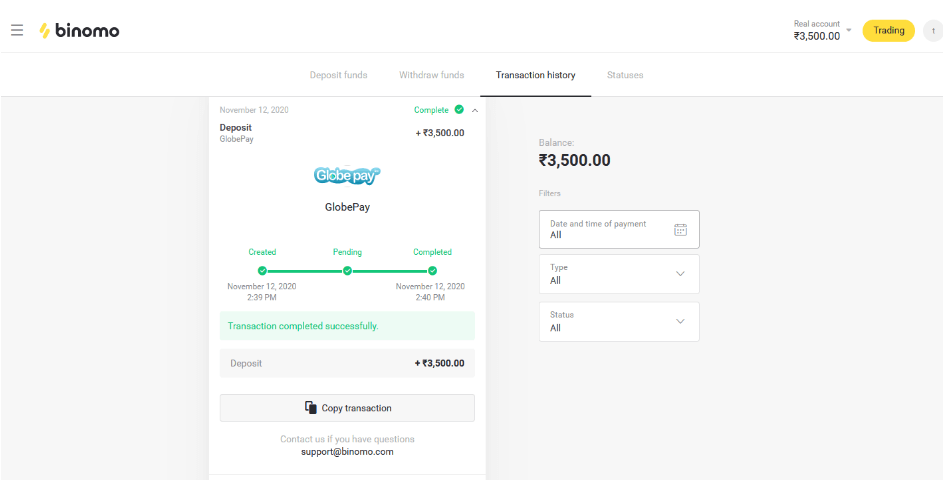Click the copy icon beside Copy transaction

pos(310,408)
